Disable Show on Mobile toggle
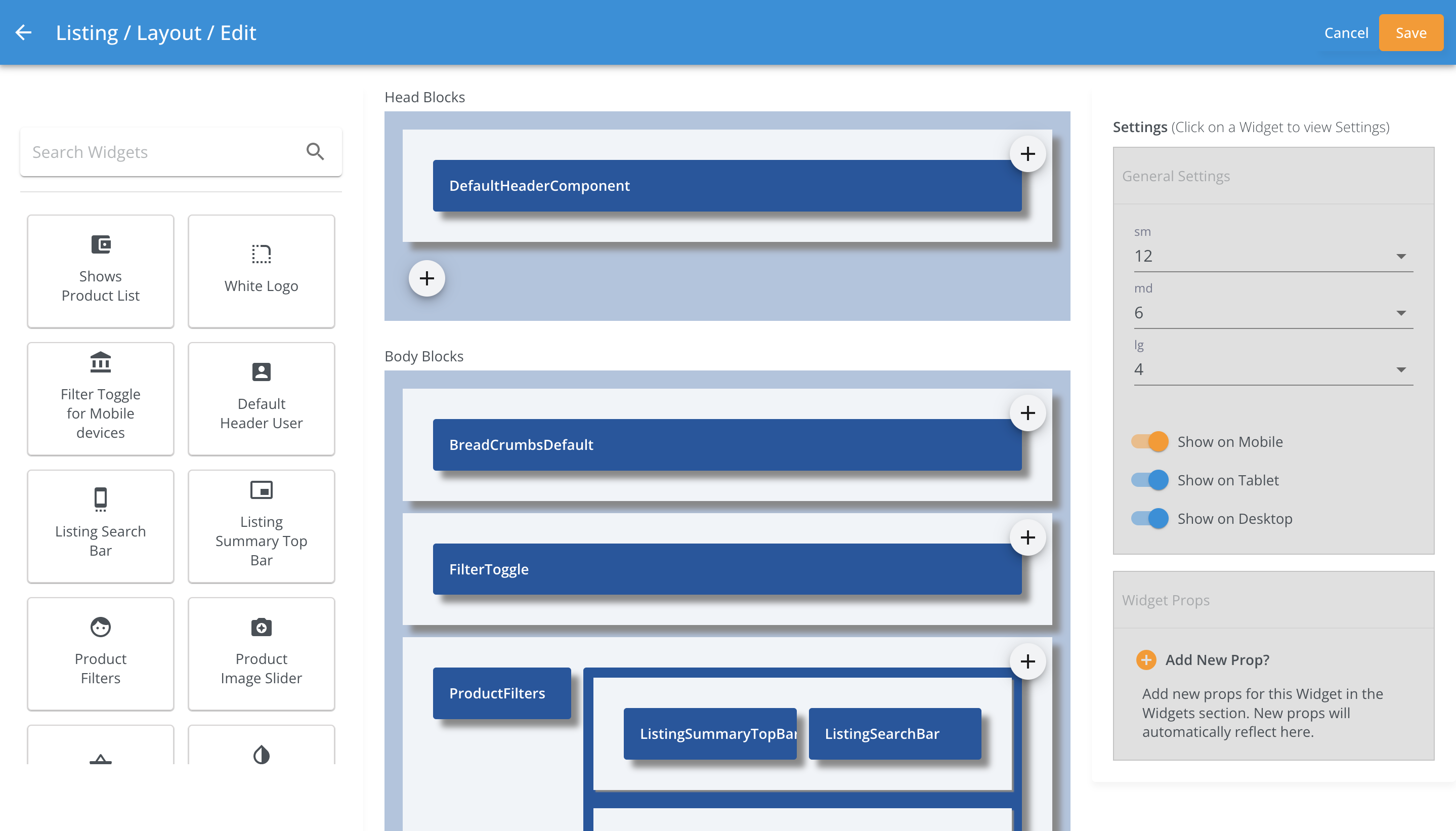 pos(1149,442)
